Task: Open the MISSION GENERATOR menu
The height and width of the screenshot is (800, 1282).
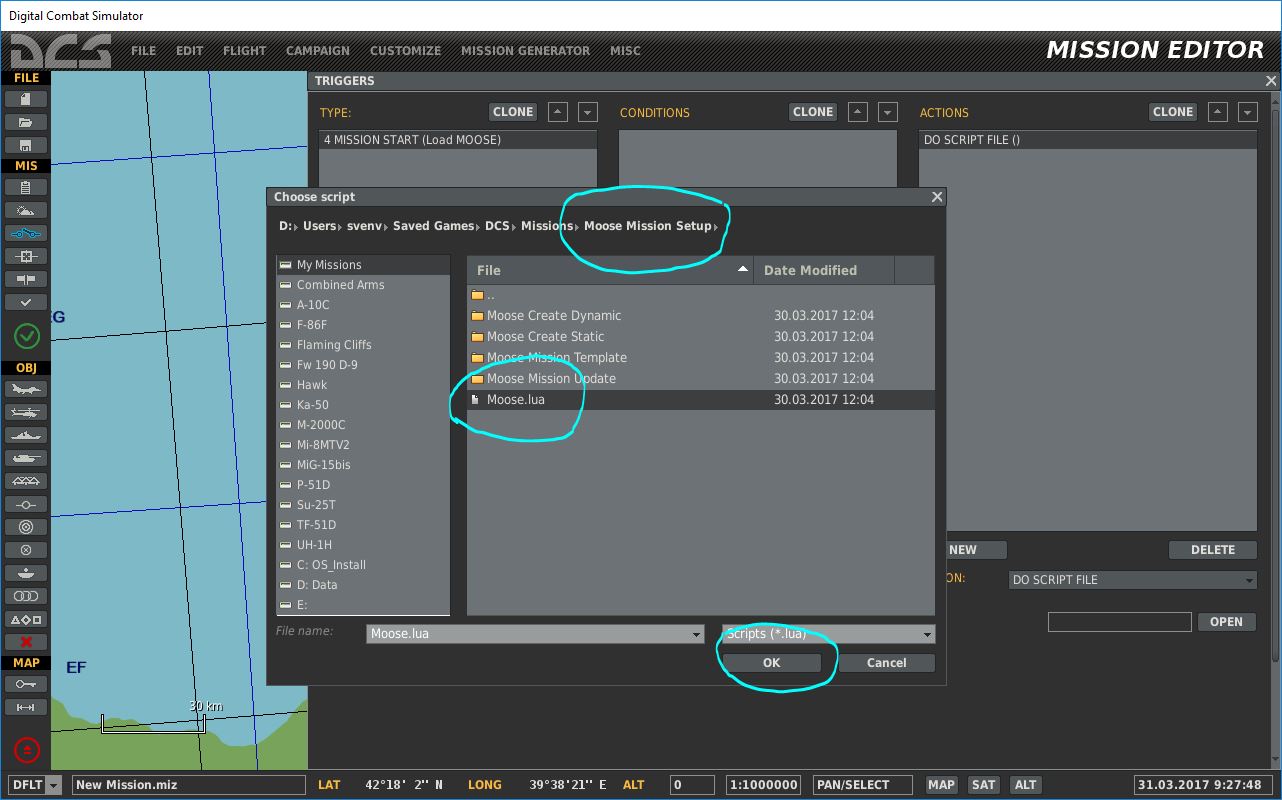Action: pos(525,51)
